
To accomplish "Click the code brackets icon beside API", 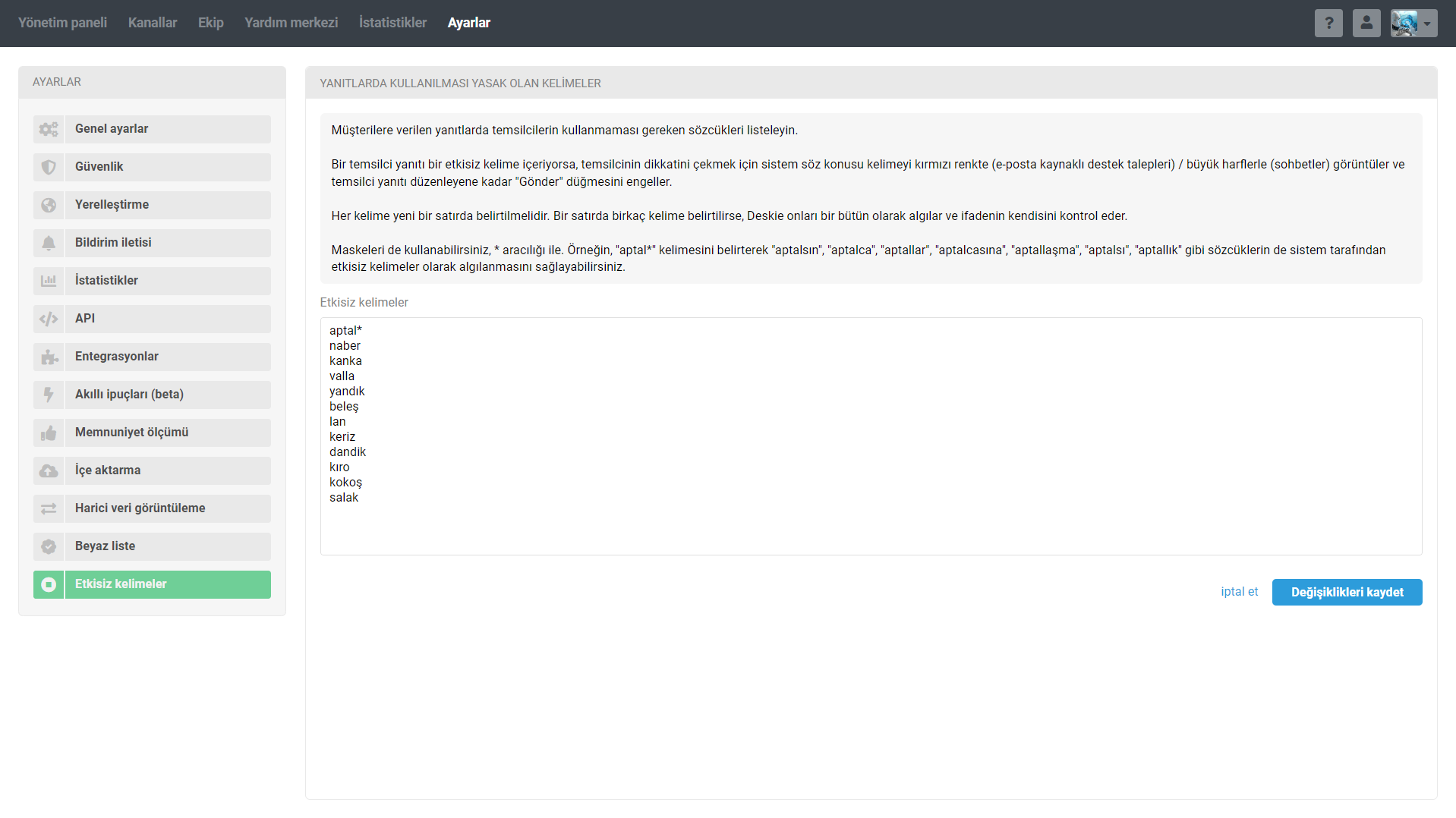I will [x=49, y=319].
